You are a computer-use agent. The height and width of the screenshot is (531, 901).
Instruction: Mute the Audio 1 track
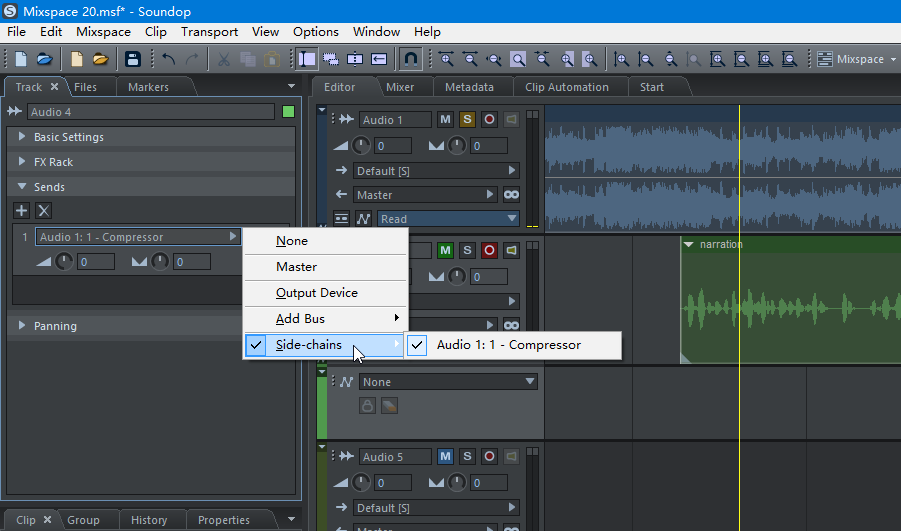coord(445,120)
